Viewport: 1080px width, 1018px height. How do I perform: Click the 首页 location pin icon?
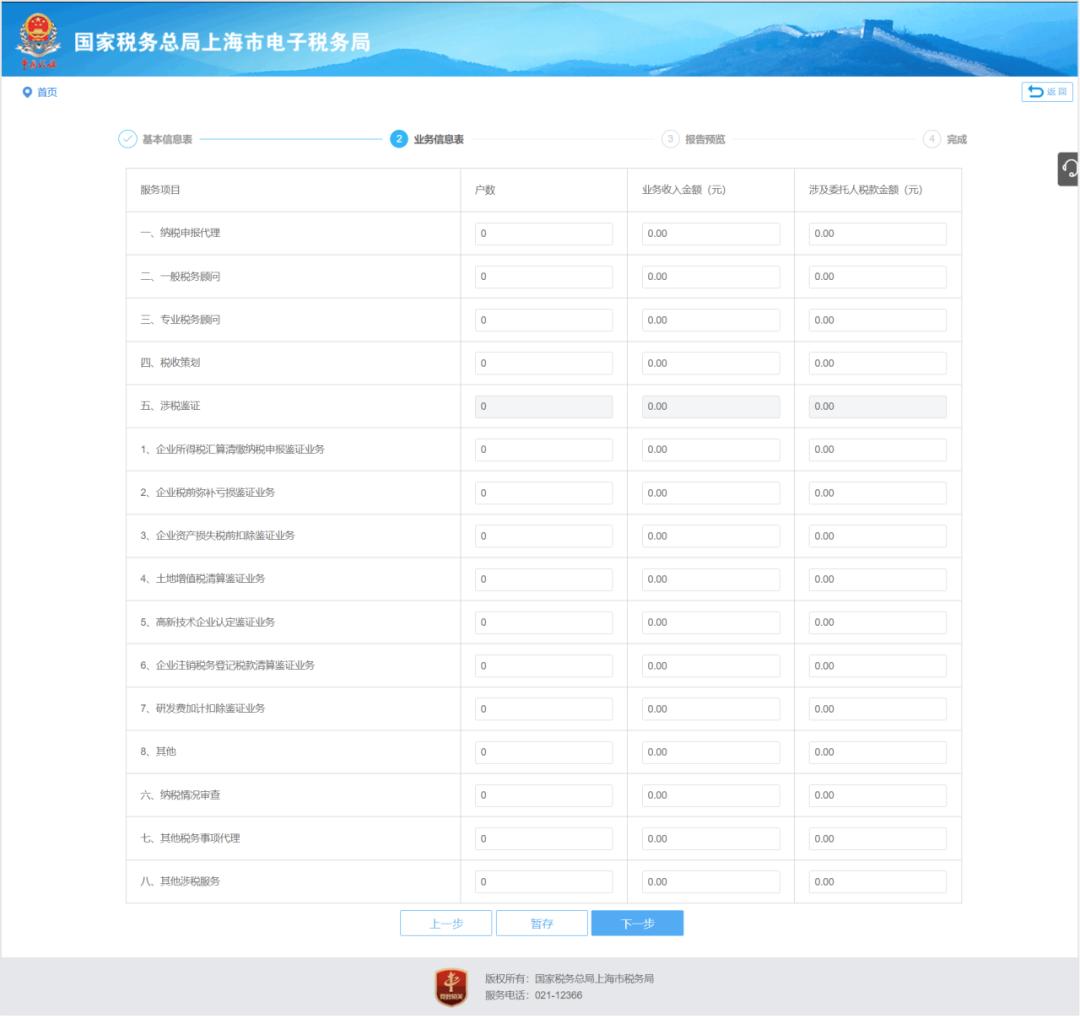click(x=27, y=92)
